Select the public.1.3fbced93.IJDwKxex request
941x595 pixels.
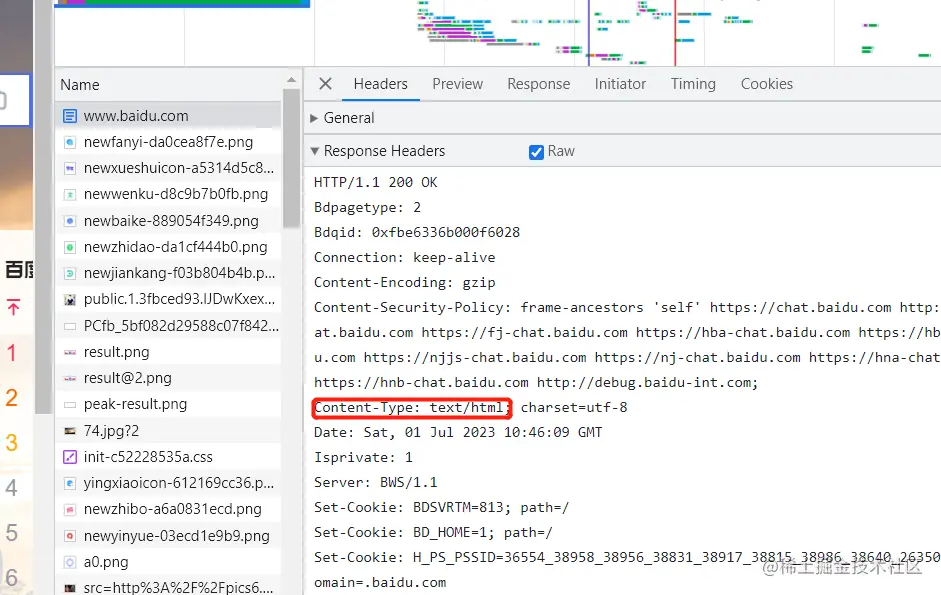[x=168, y=300]
